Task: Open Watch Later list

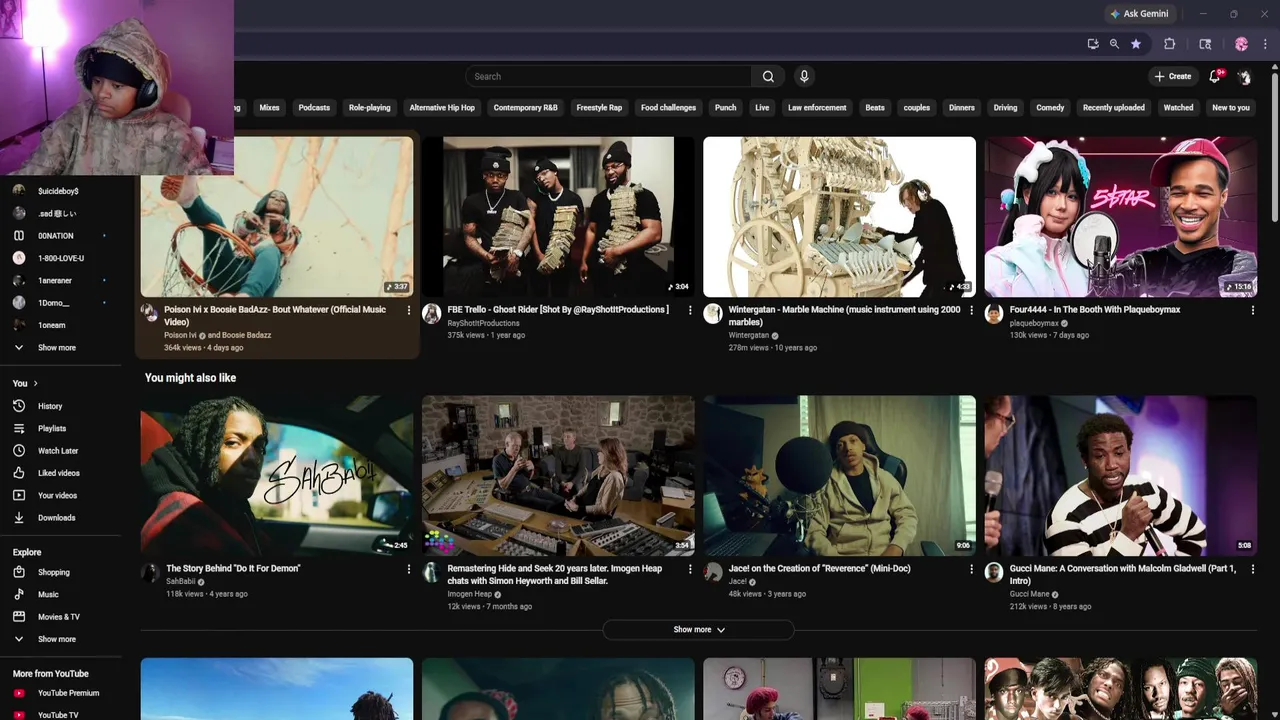Action: click(60, 451)
